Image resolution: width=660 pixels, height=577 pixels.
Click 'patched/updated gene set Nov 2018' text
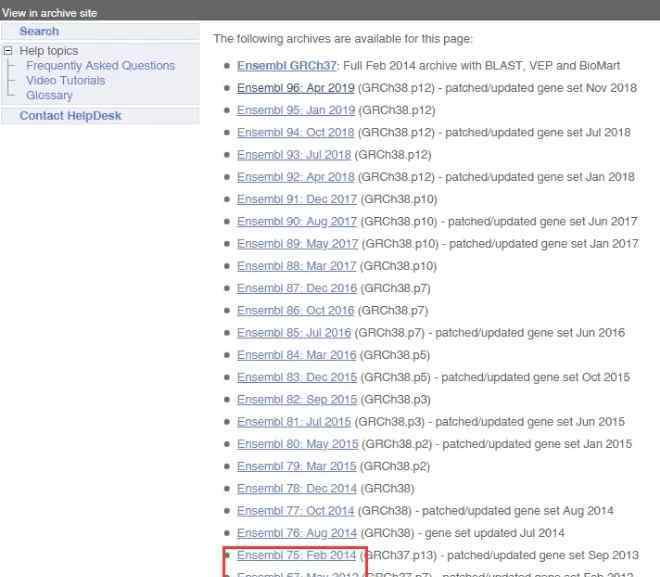(x=541, y=88)
